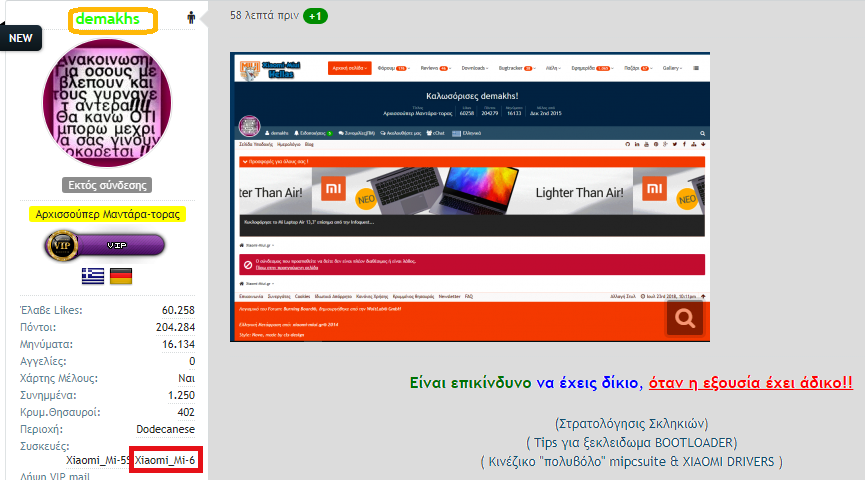
Task: Open the mipcsuite & XIAOMI DRIVERS link
Action: coord(631,461)
